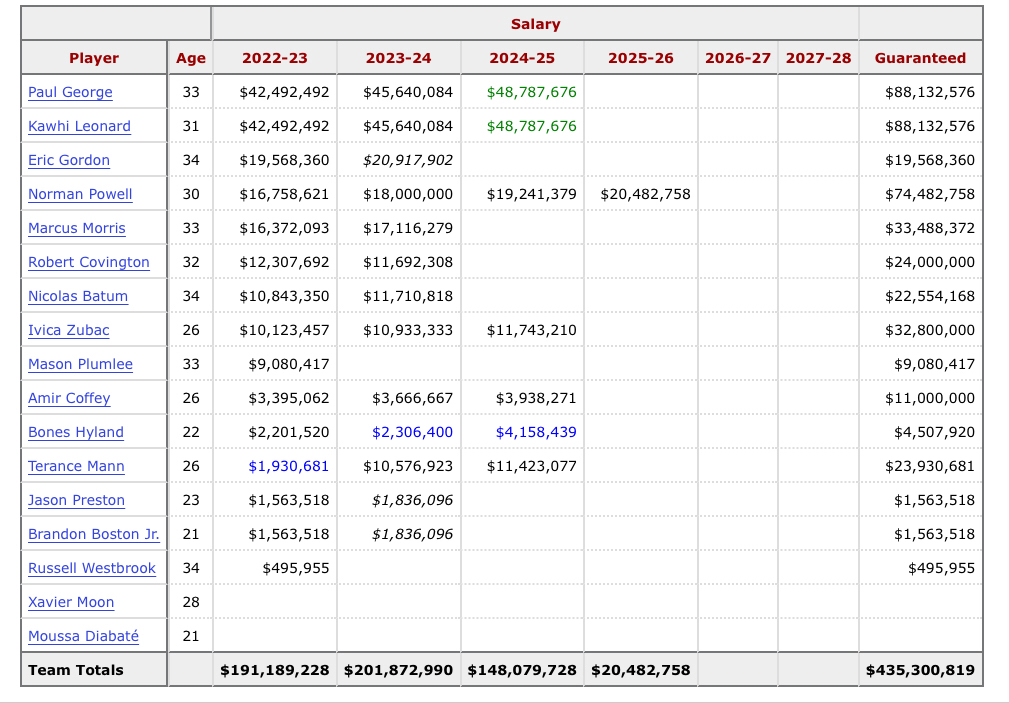Select the Terance Mann link
The image size is (1009, 703).
click(x=76, y=466)
